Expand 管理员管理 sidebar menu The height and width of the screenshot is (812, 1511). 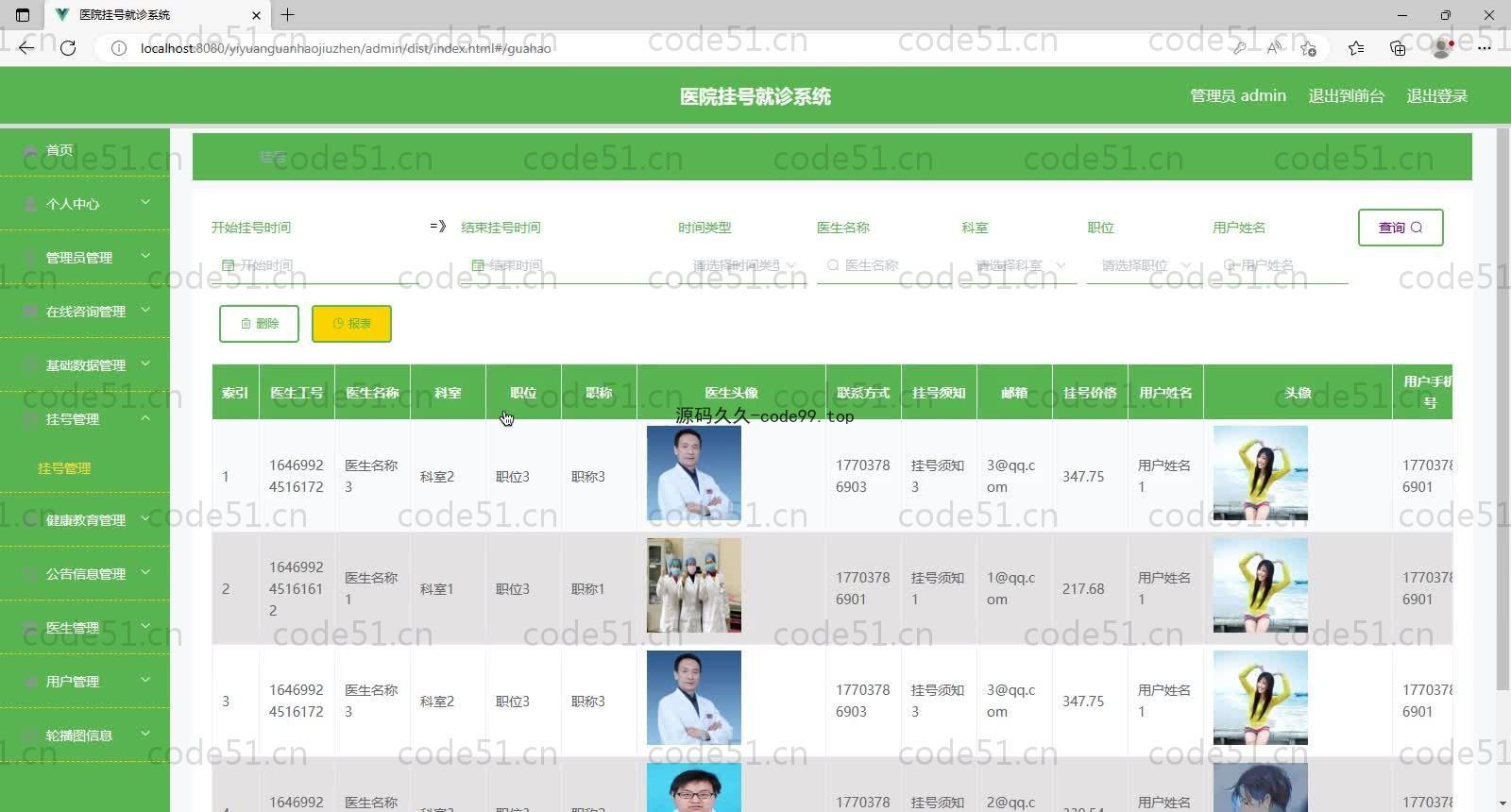[x=85, y=257]
